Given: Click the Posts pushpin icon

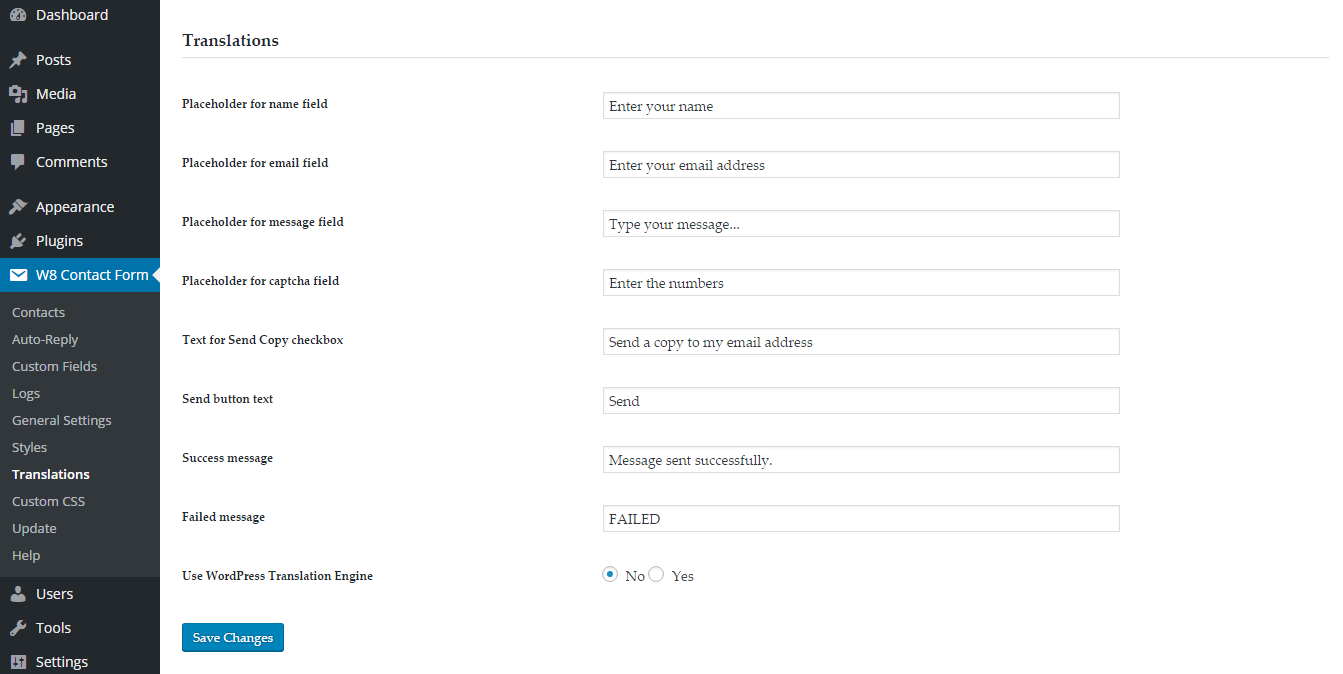Looking at the screenshot, I should [18, 60].
